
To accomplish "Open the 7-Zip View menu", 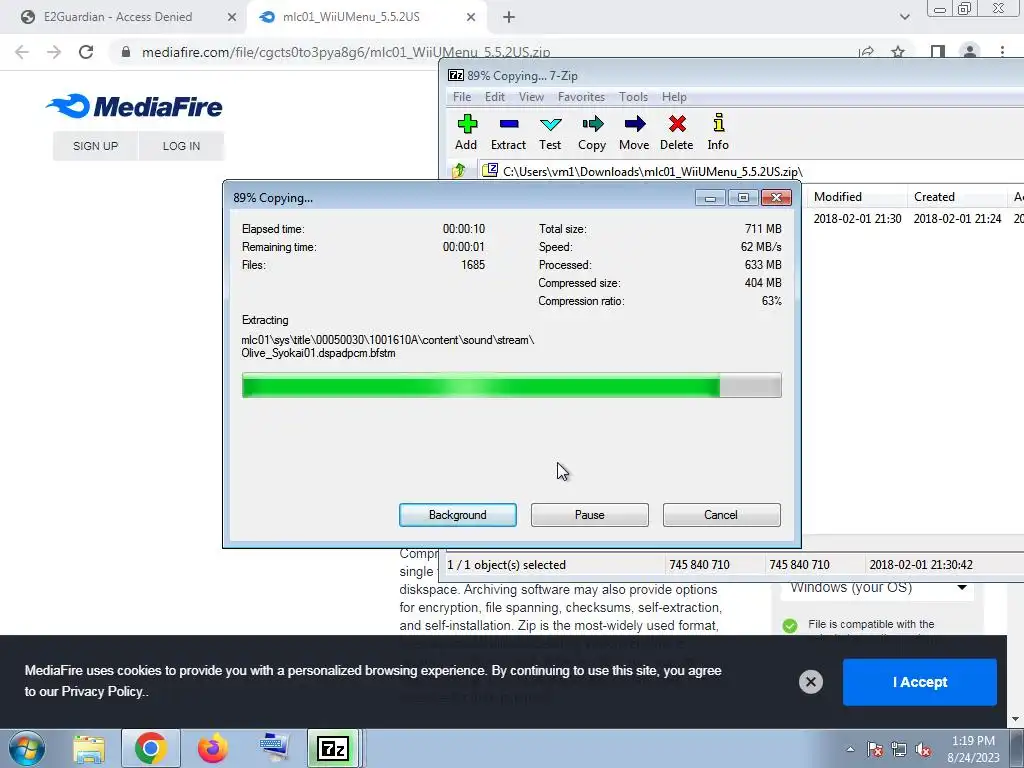I will (531, 97).
